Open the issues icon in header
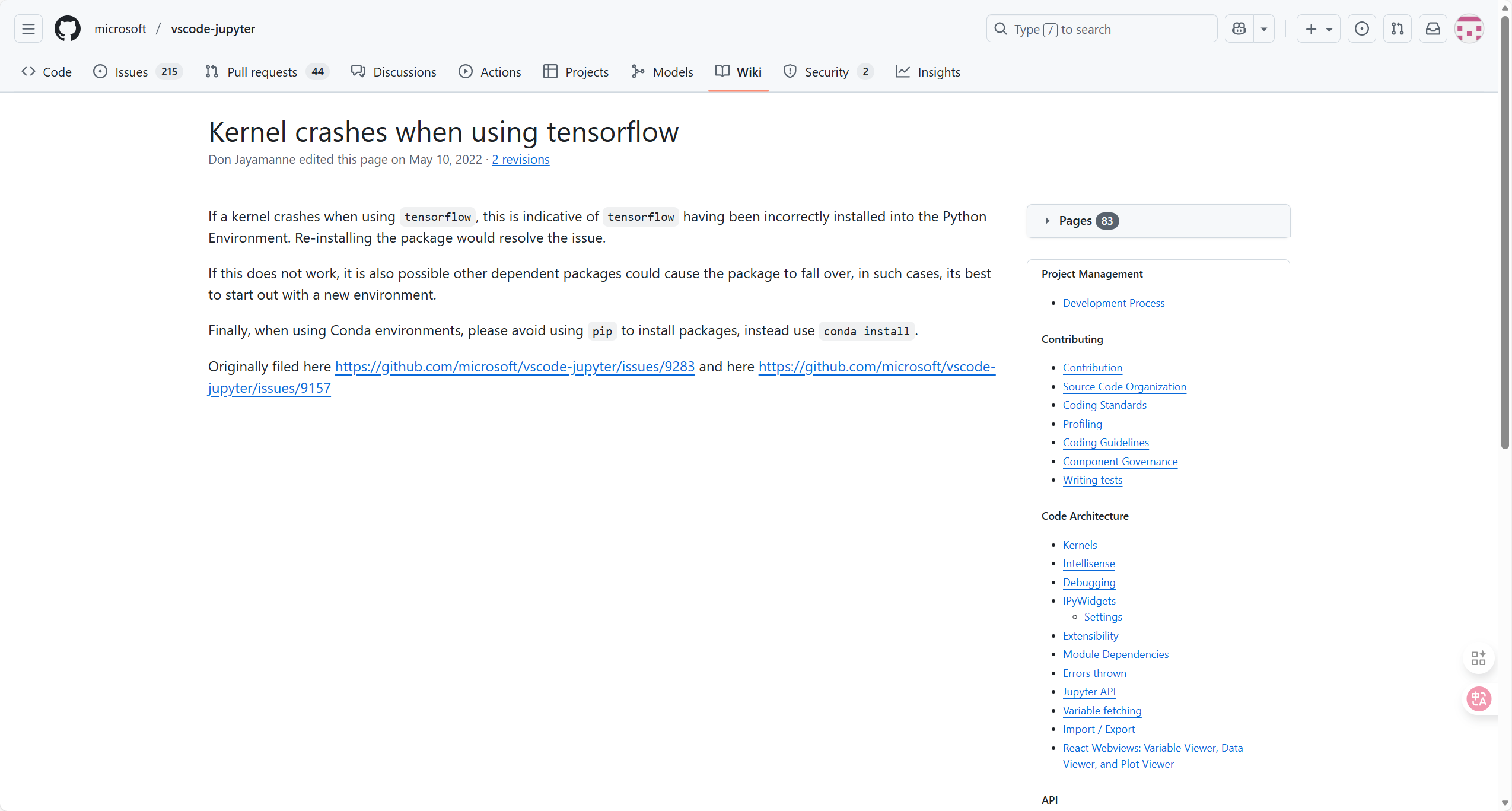This screenshot has height=811, width=1512. coord(1361,29)
